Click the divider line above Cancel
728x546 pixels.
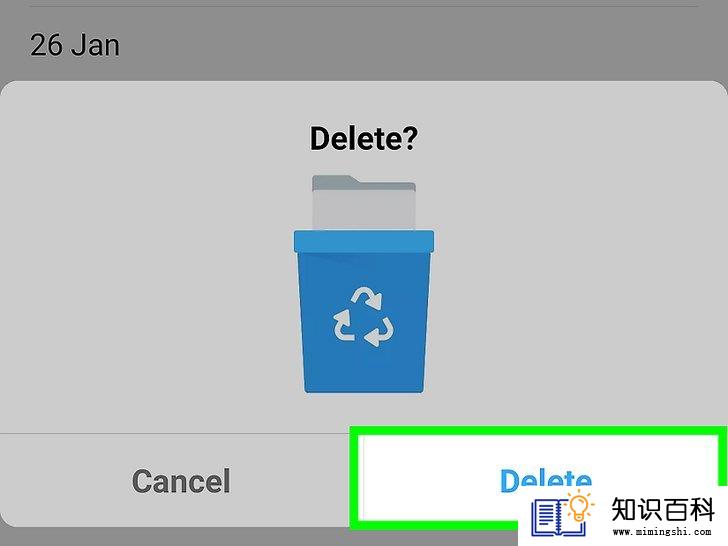click(175, 434)
